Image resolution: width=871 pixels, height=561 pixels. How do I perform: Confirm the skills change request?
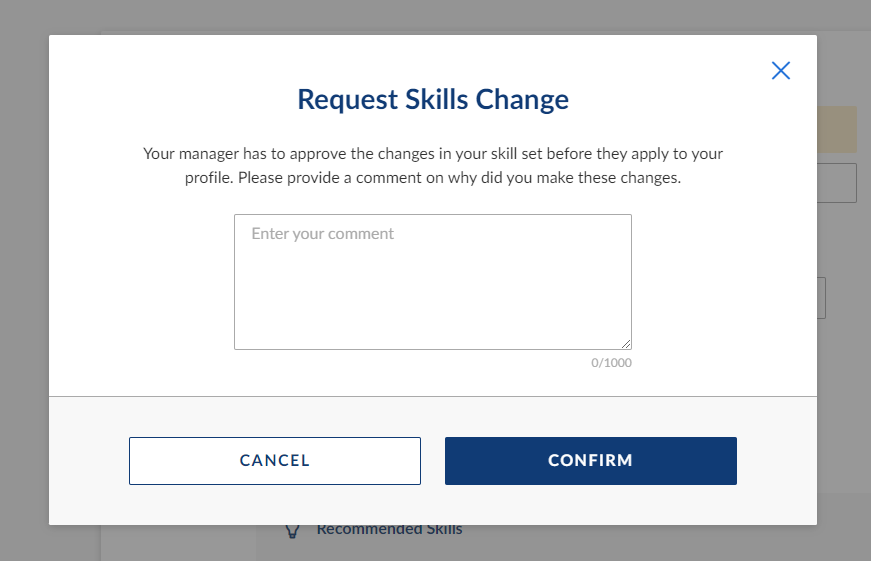[590, 460]
